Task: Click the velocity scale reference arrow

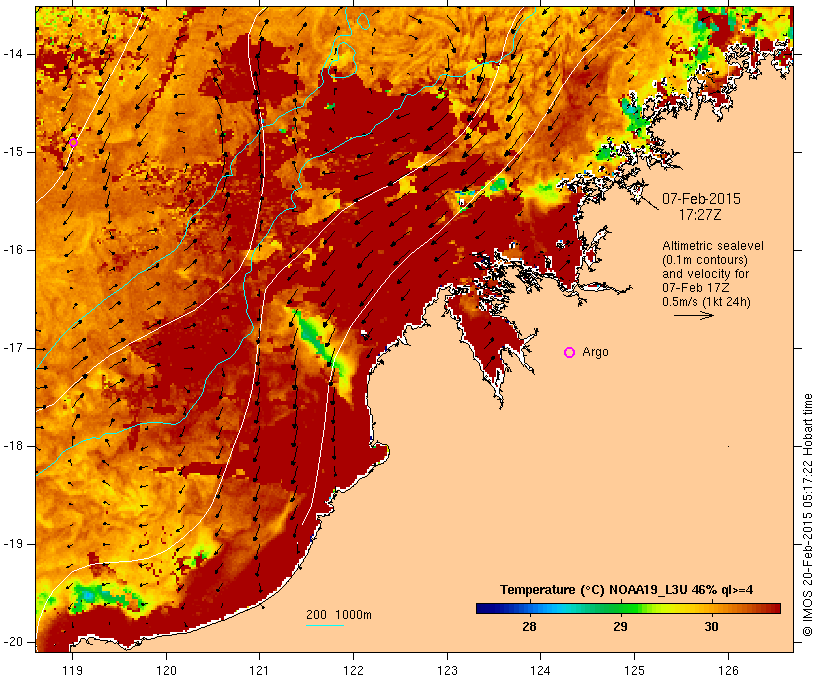Action: coord(693,315)
